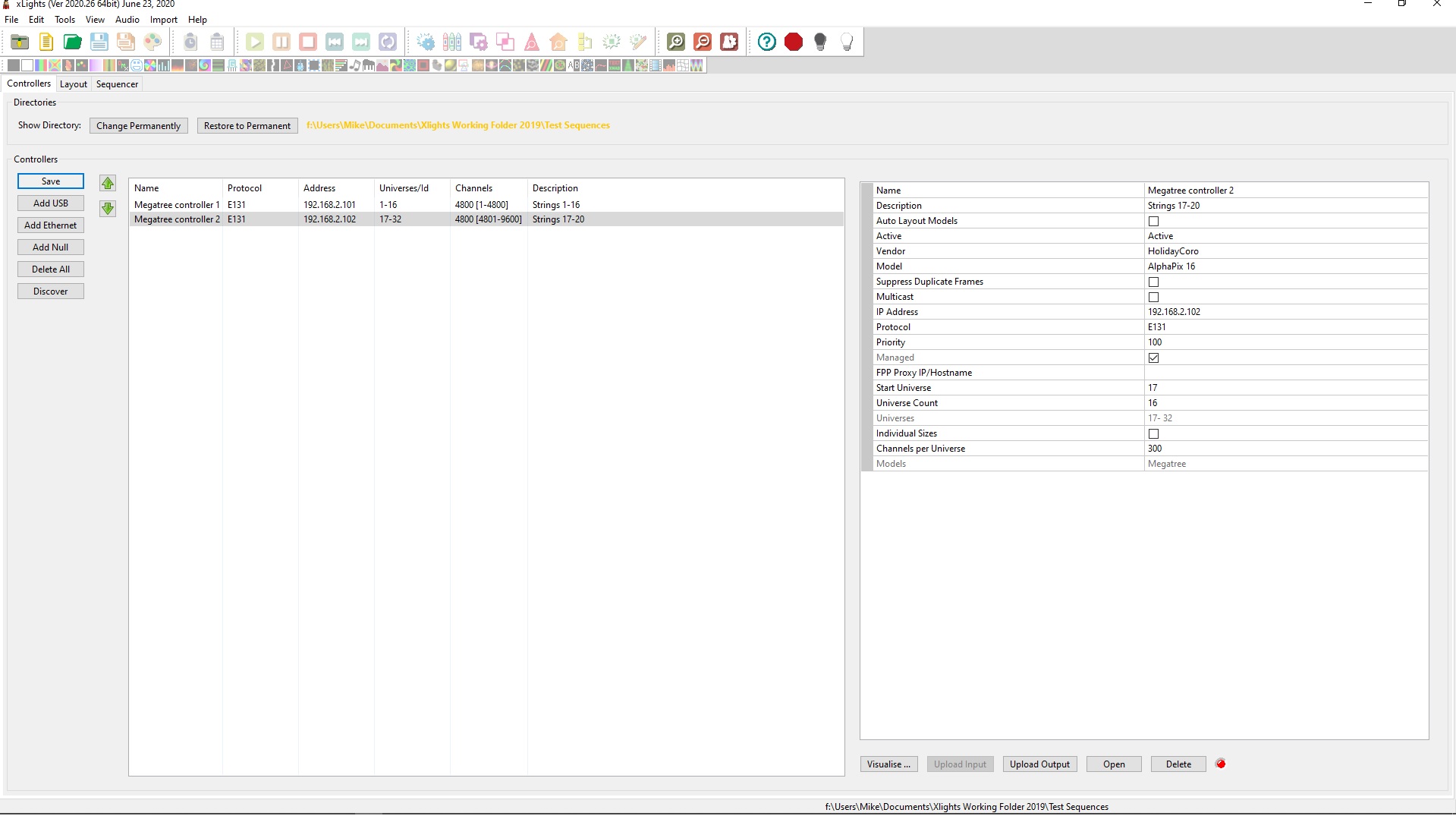Click the Discover button
Viewport: 1456px width, 816px height.
[x=50, y=291]
